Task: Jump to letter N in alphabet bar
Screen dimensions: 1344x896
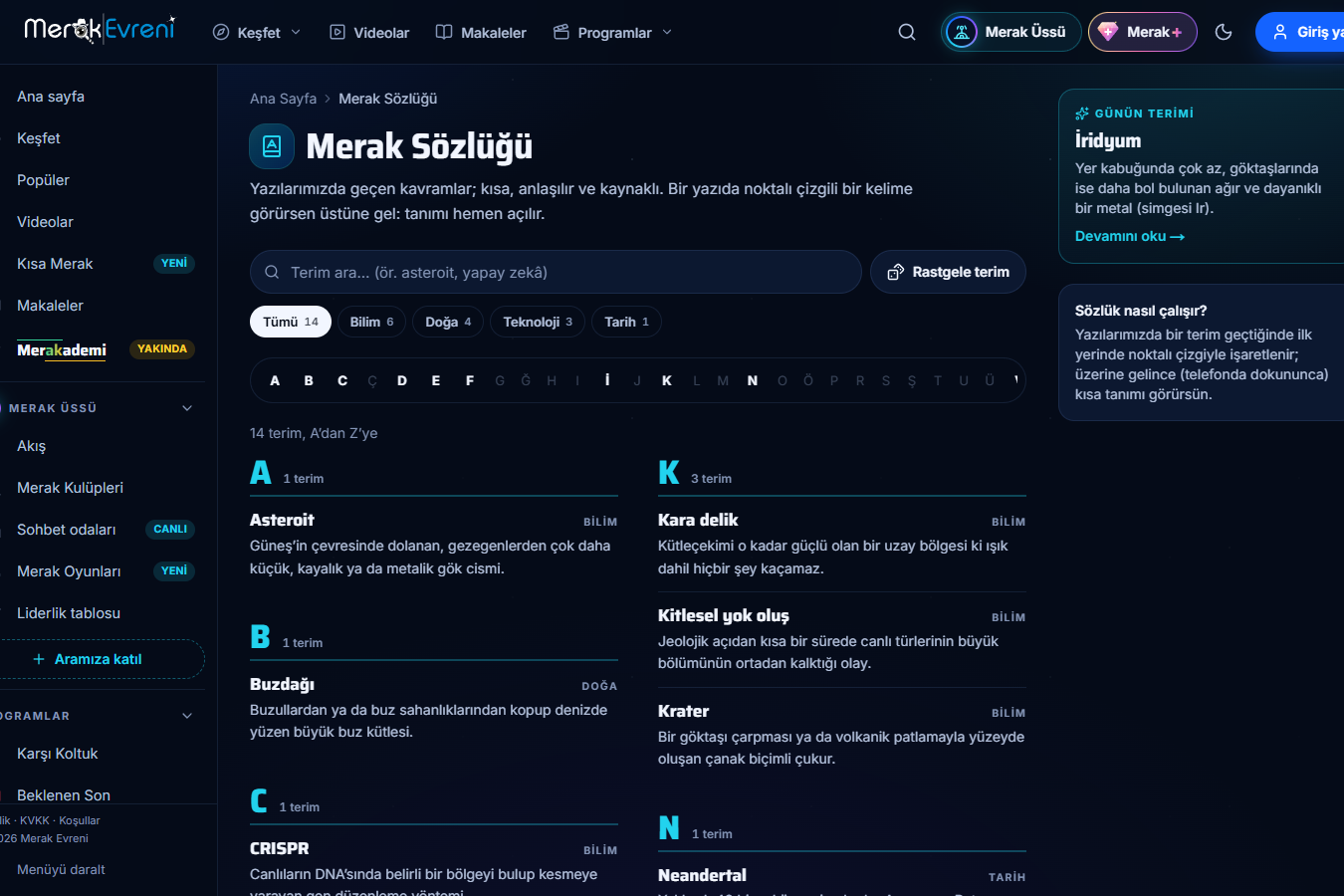Action: (753, 380)
